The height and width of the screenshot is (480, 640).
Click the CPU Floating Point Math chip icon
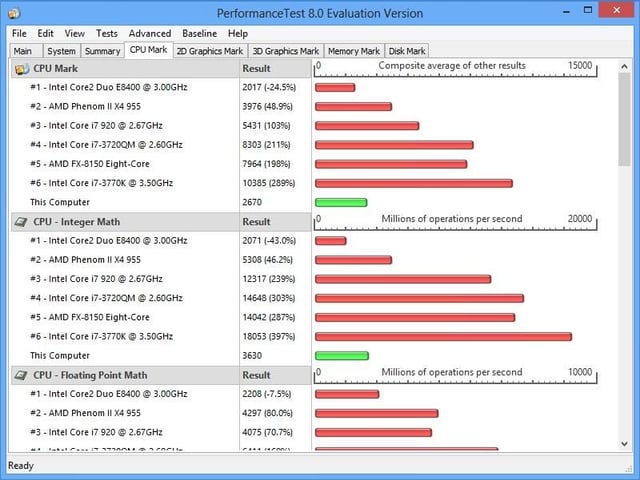pyautogui.click(x=21, y=376)
